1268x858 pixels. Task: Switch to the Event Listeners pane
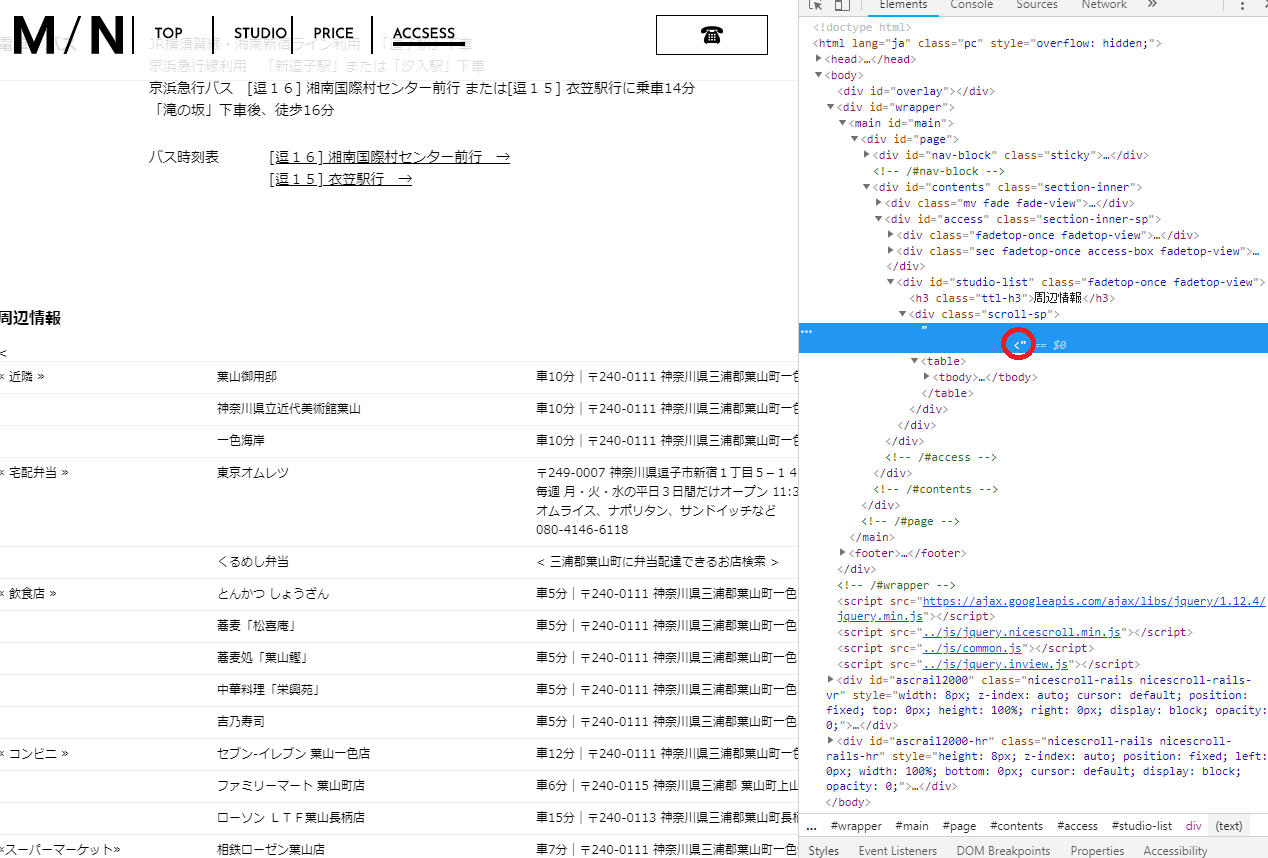[x=897, y=849]
